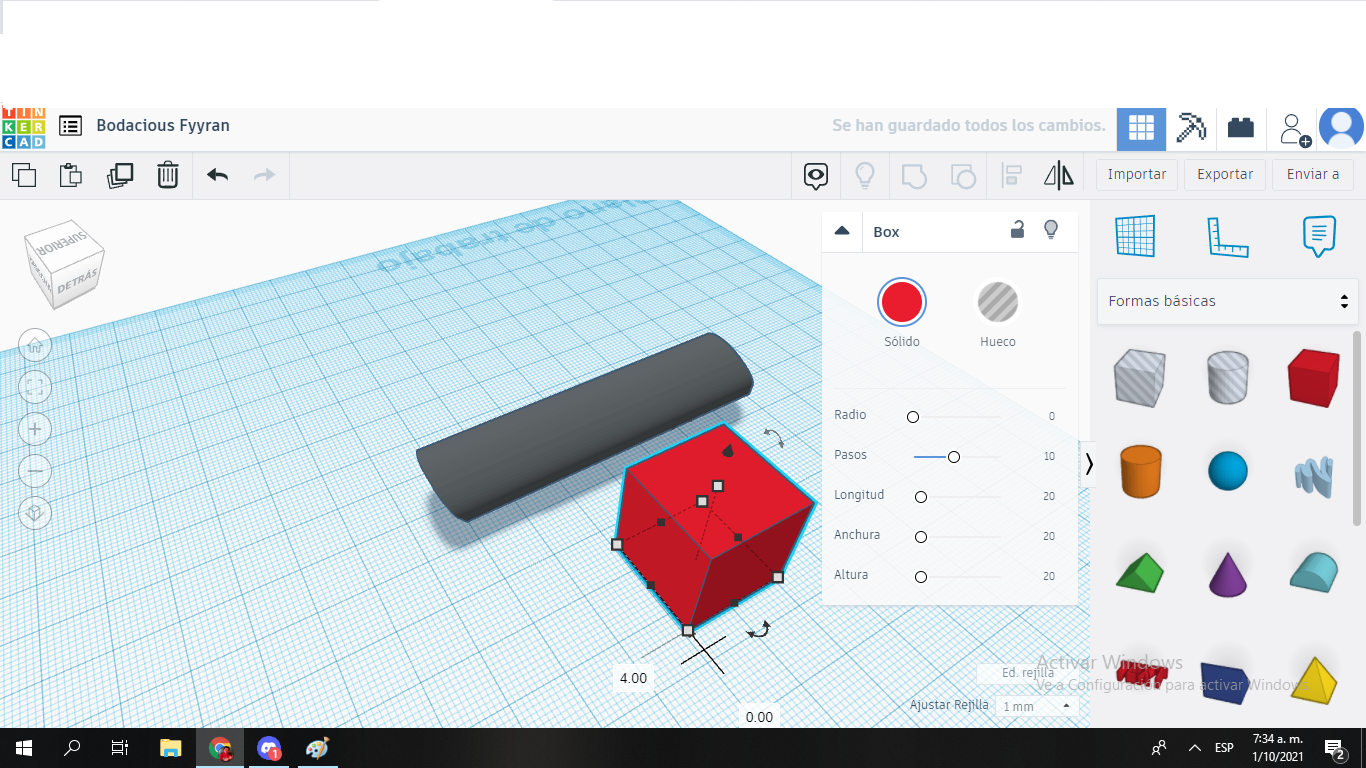Open the Notes tool
1366x768 pixels.
(1320, 237)
